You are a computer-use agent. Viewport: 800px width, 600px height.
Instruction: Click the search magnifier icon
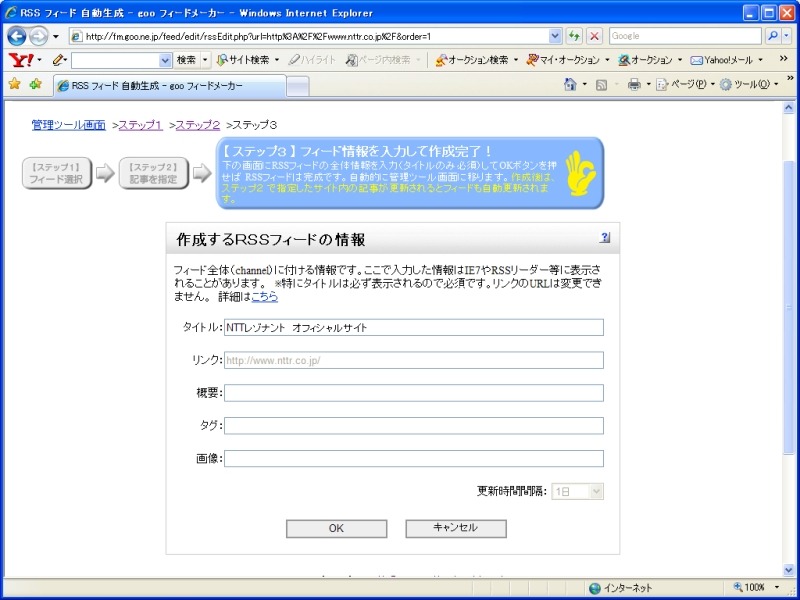(x=773, y=36)
